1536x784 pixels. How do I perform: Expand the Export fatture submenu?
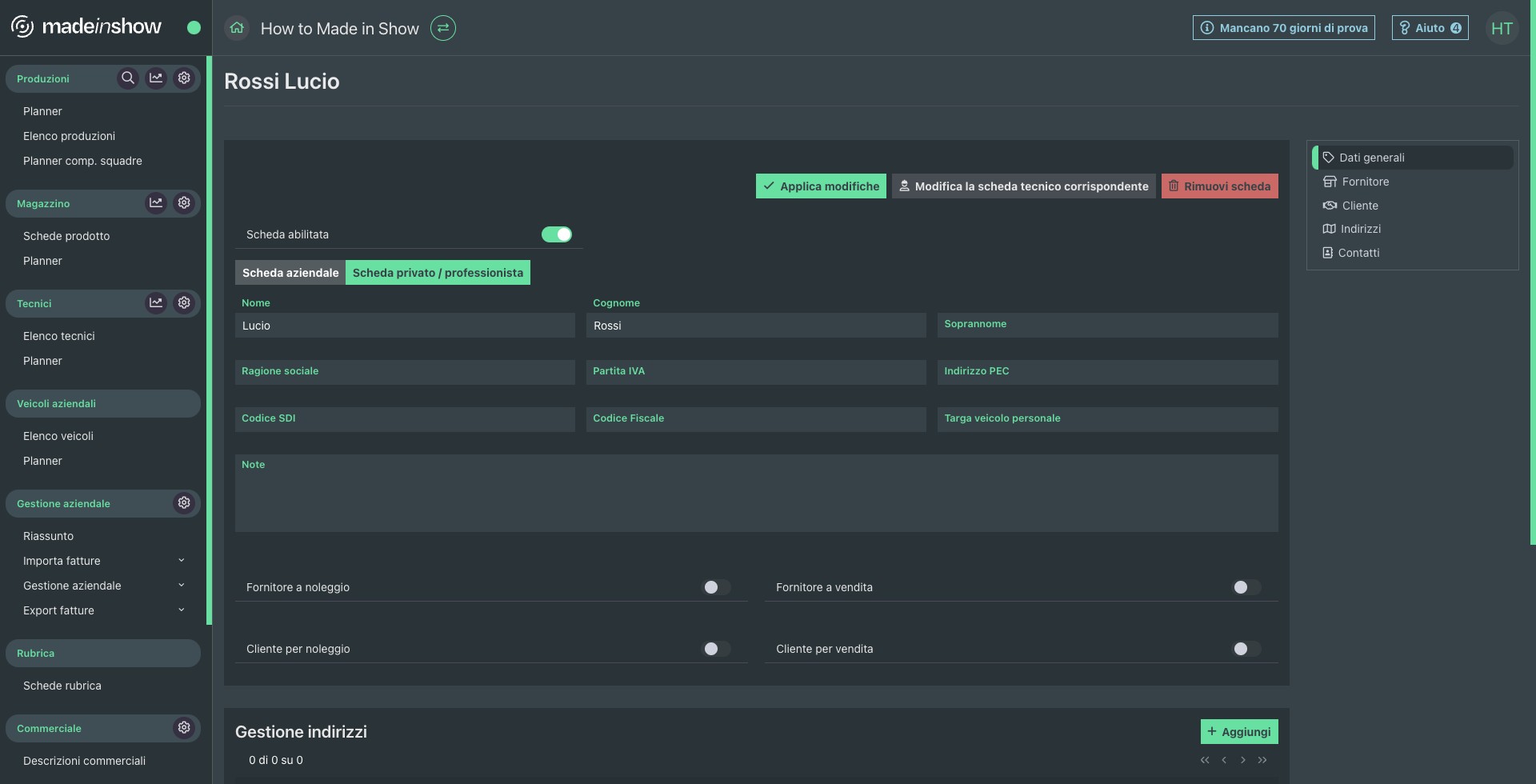pos(181,610)
